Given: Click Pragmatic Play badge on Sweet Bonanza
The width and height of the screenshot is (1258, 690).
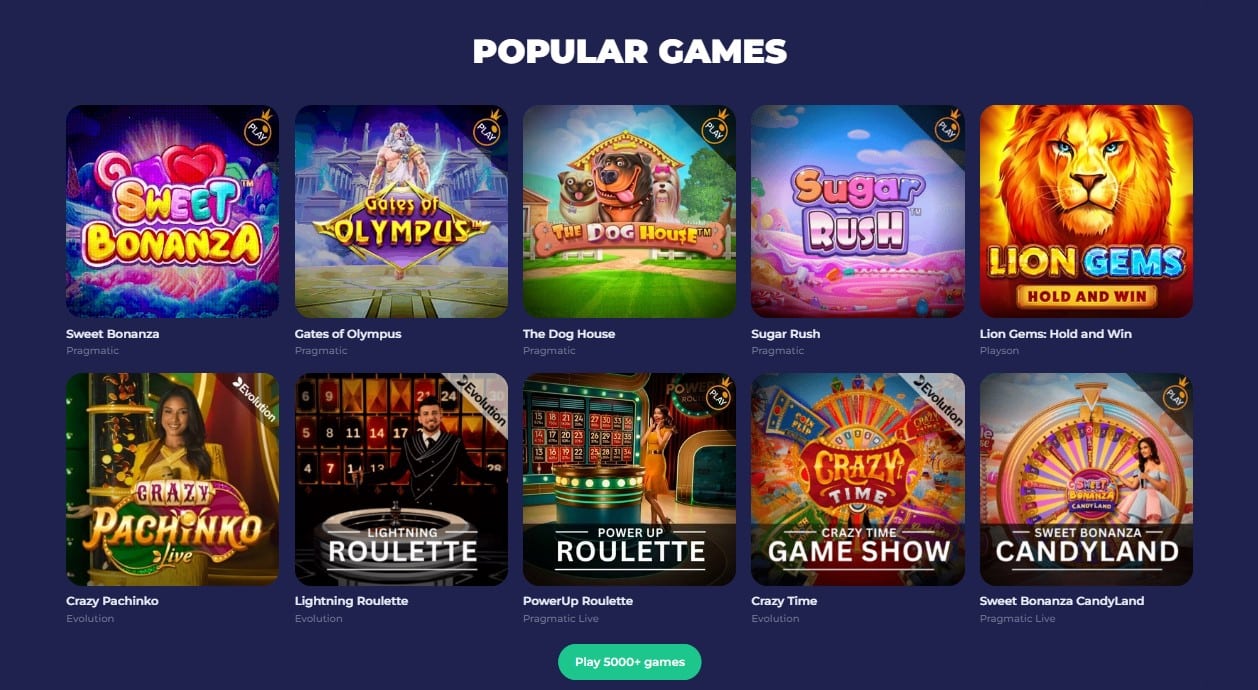Looking at the screenshot, I should click(x=258, y=127).
